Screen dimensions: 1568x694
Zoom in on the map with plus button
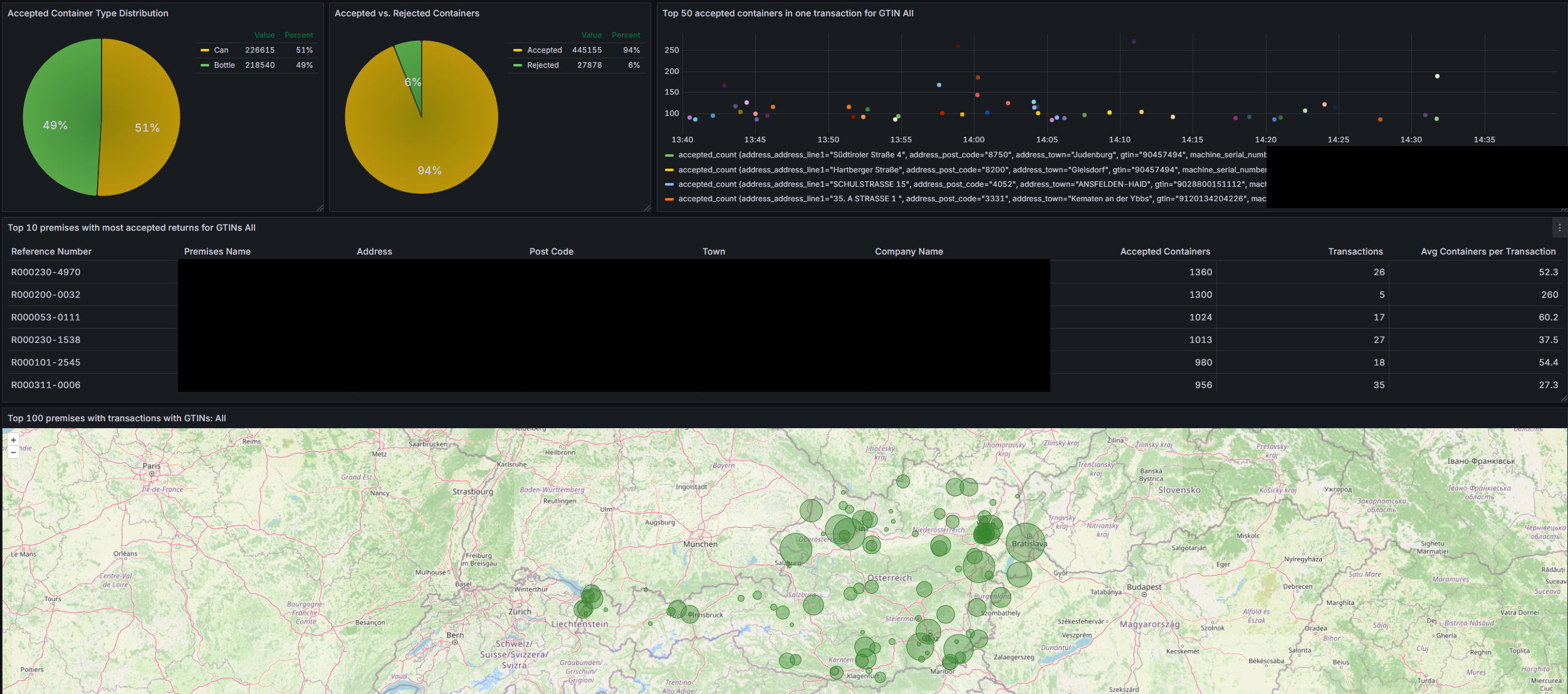(x=13, y=440)
